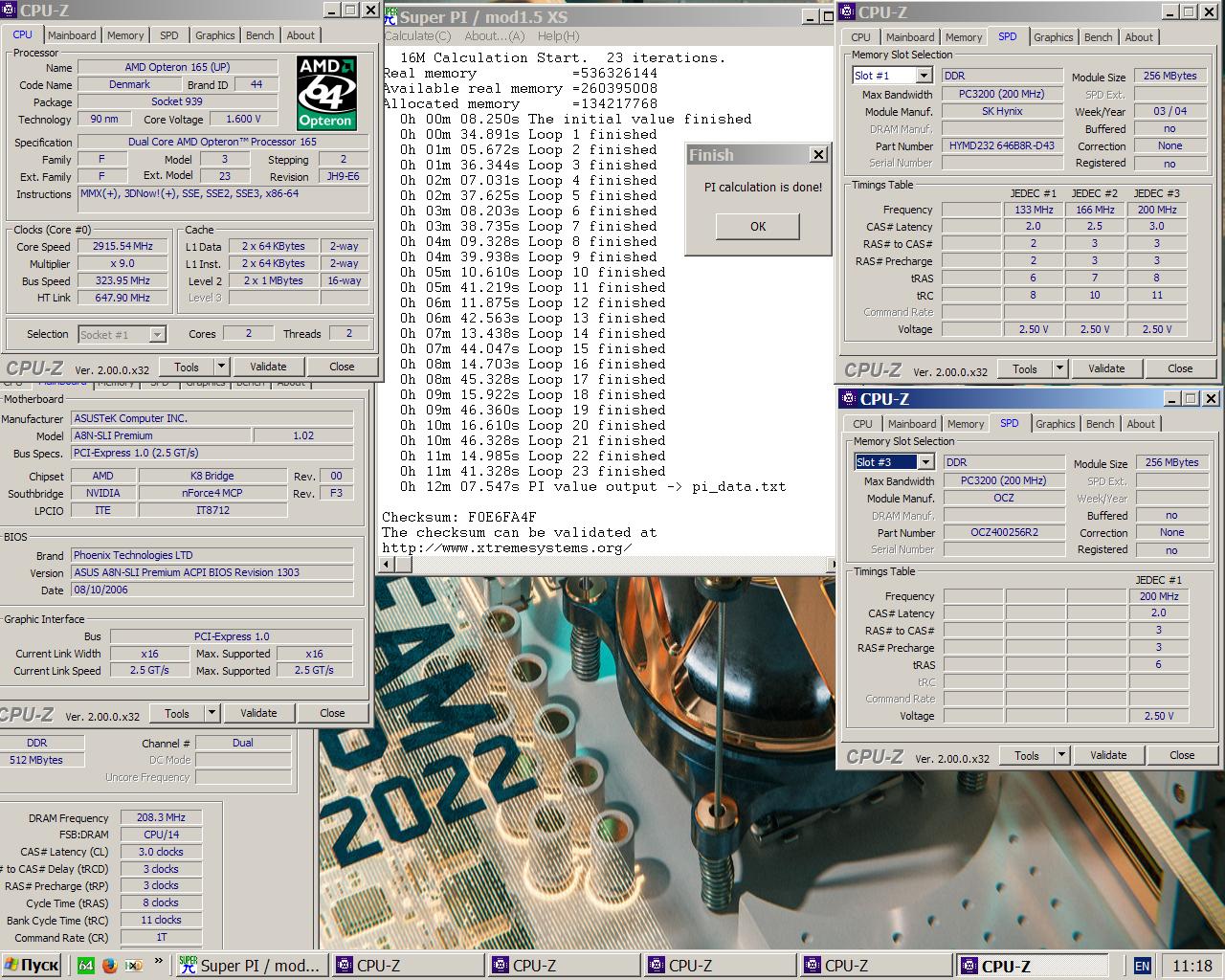Open Bench tab in Slot #3 SPD window

[x=1100, y=424]
